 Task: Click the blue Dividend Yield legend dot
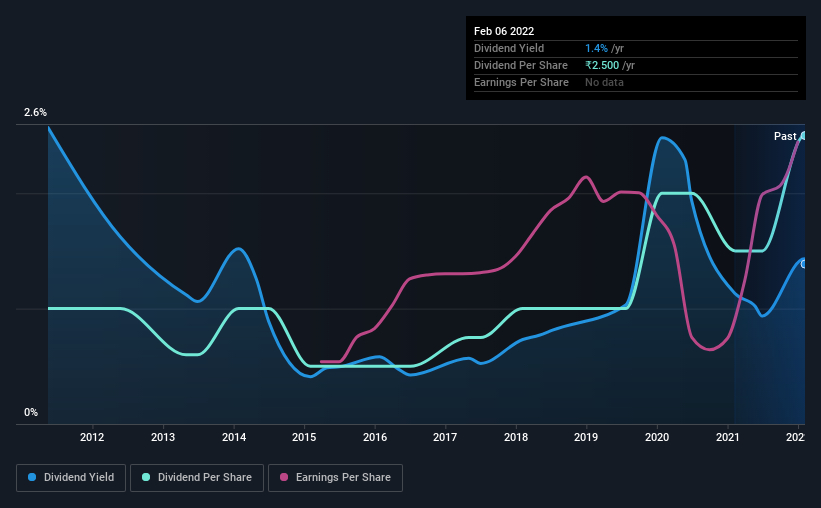(x=32, y=477)
